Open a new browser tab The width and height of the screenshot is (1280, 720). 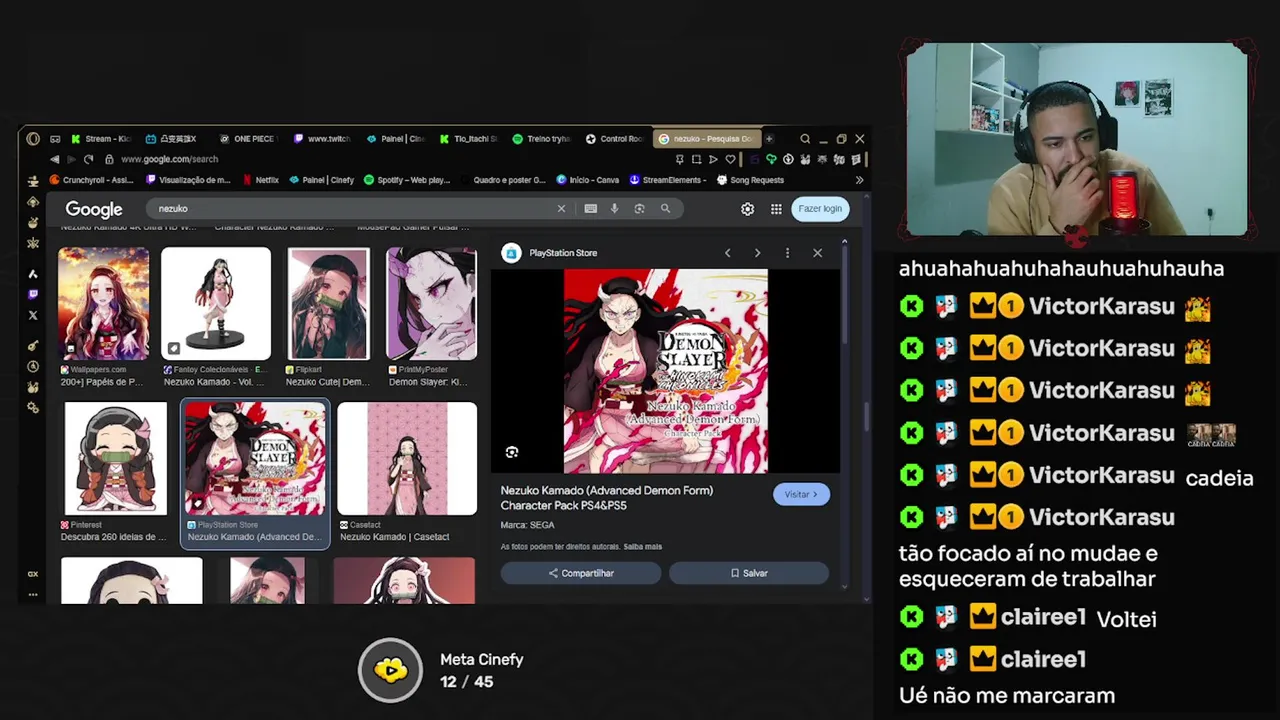769,139
